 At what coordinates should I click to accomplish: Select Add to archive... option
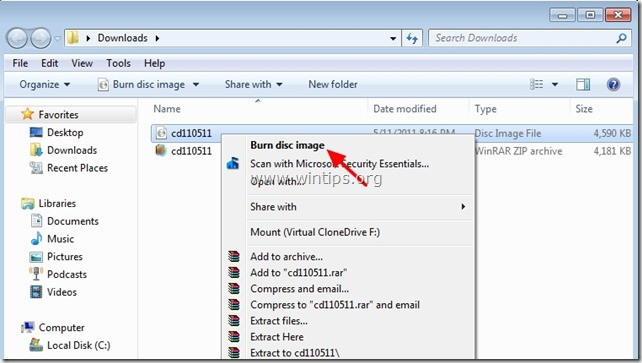click(286, 257)
